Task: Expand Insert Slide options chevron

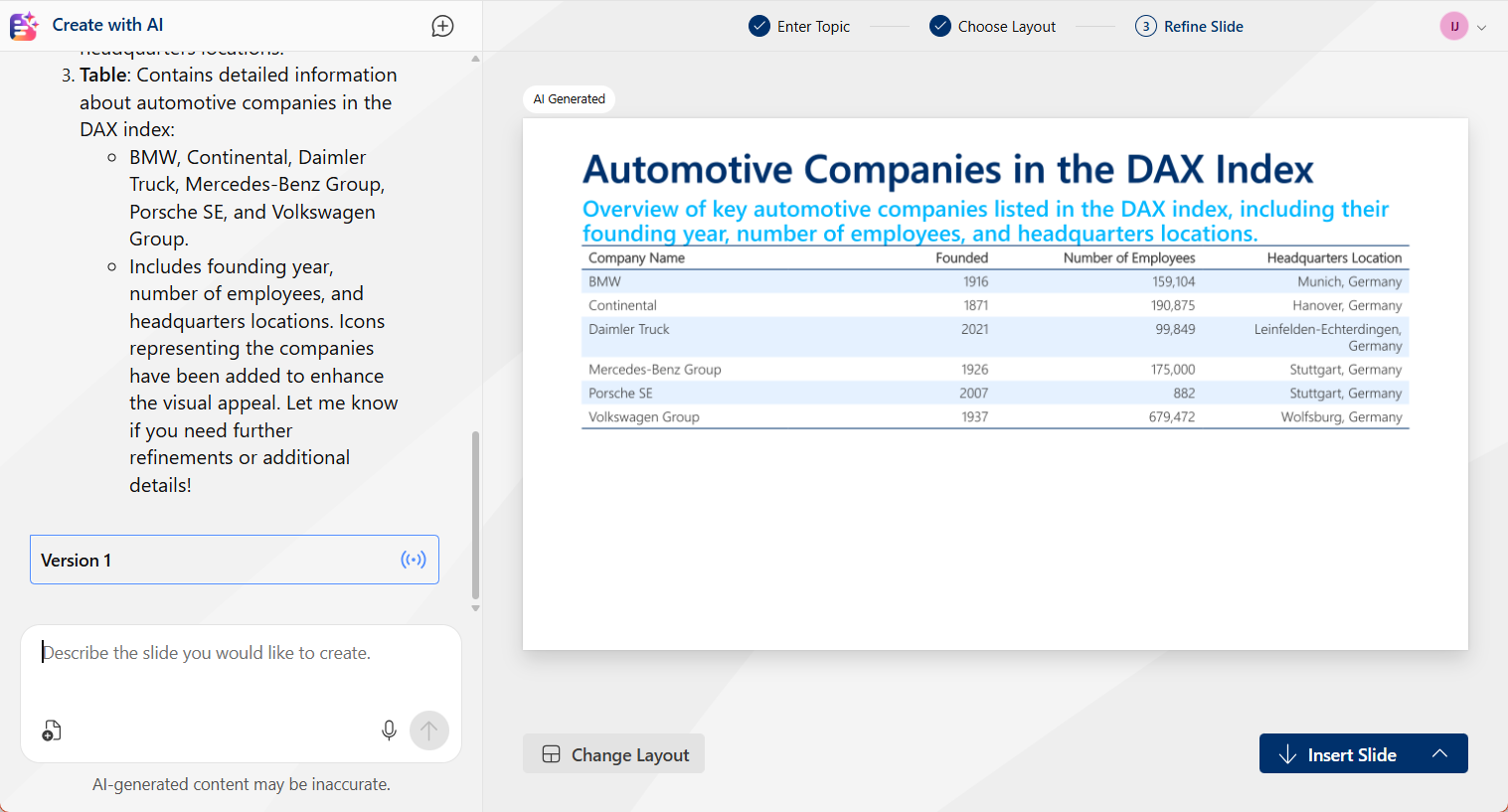Action: [x=1439, y=753]
